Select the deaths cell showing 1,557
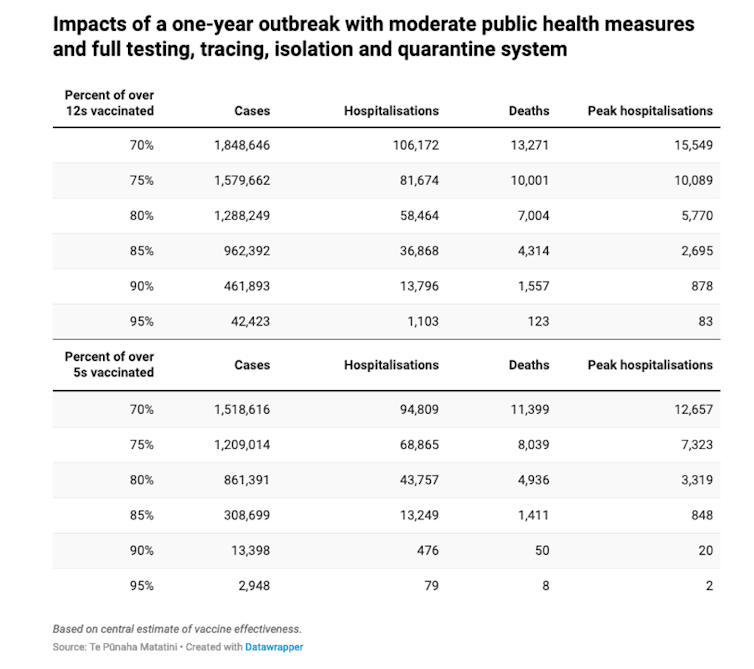Viewport: 754px width, 669px height. coord(531,286)
